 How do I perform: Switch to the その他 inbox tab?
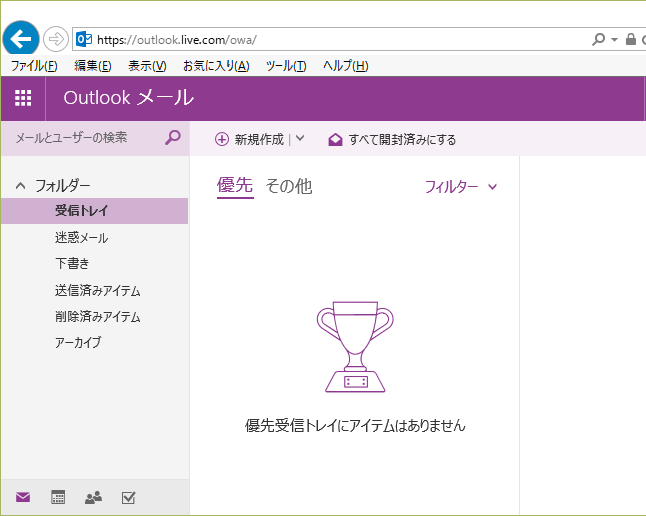(x=289, y=186)
